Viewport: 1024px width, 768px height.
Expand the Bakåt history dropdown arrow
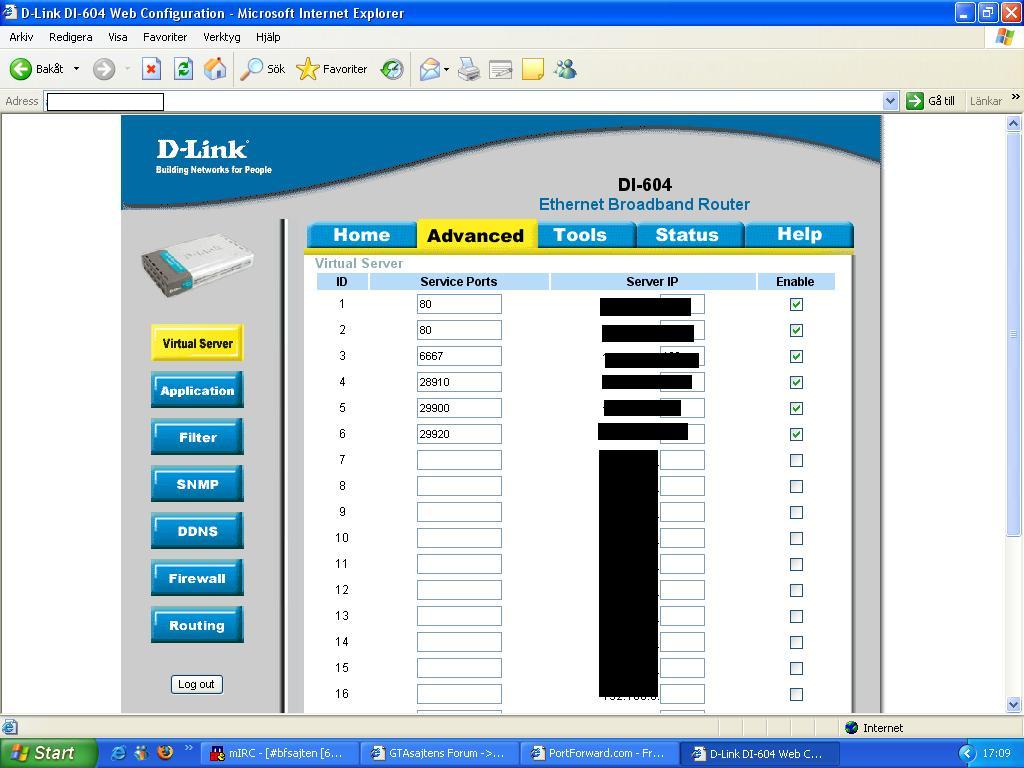point(76,69)
